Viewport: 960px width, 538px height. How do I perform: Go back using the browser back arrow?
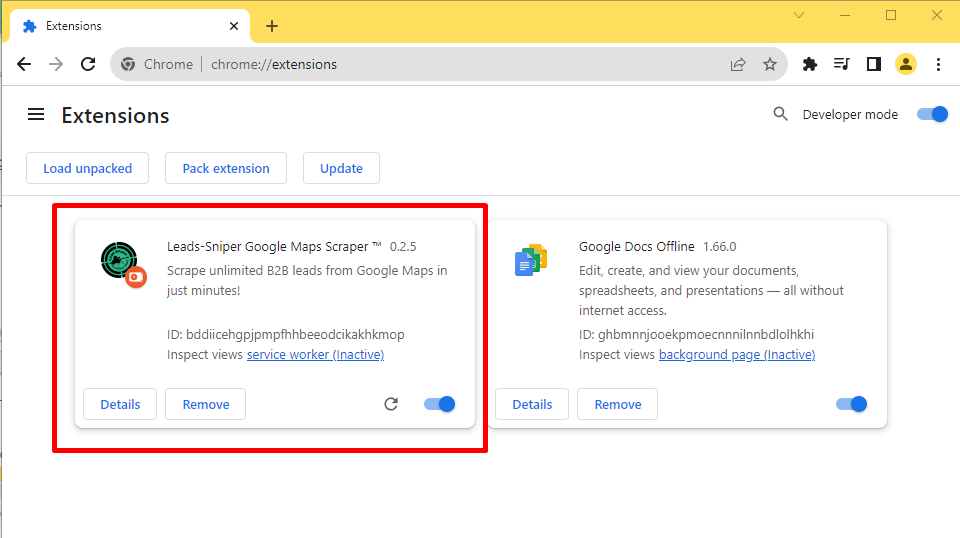tap(24, 64)
